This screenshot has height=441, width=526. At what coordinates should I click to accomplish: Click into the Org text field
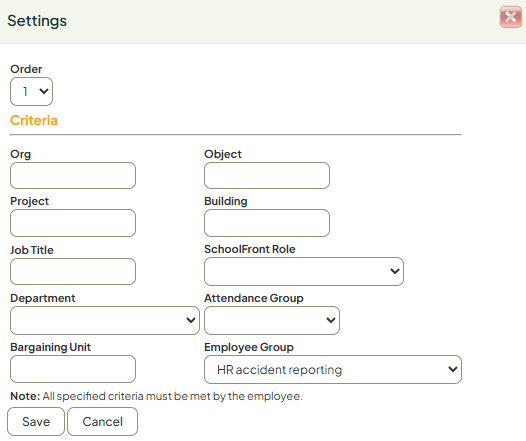73,175
